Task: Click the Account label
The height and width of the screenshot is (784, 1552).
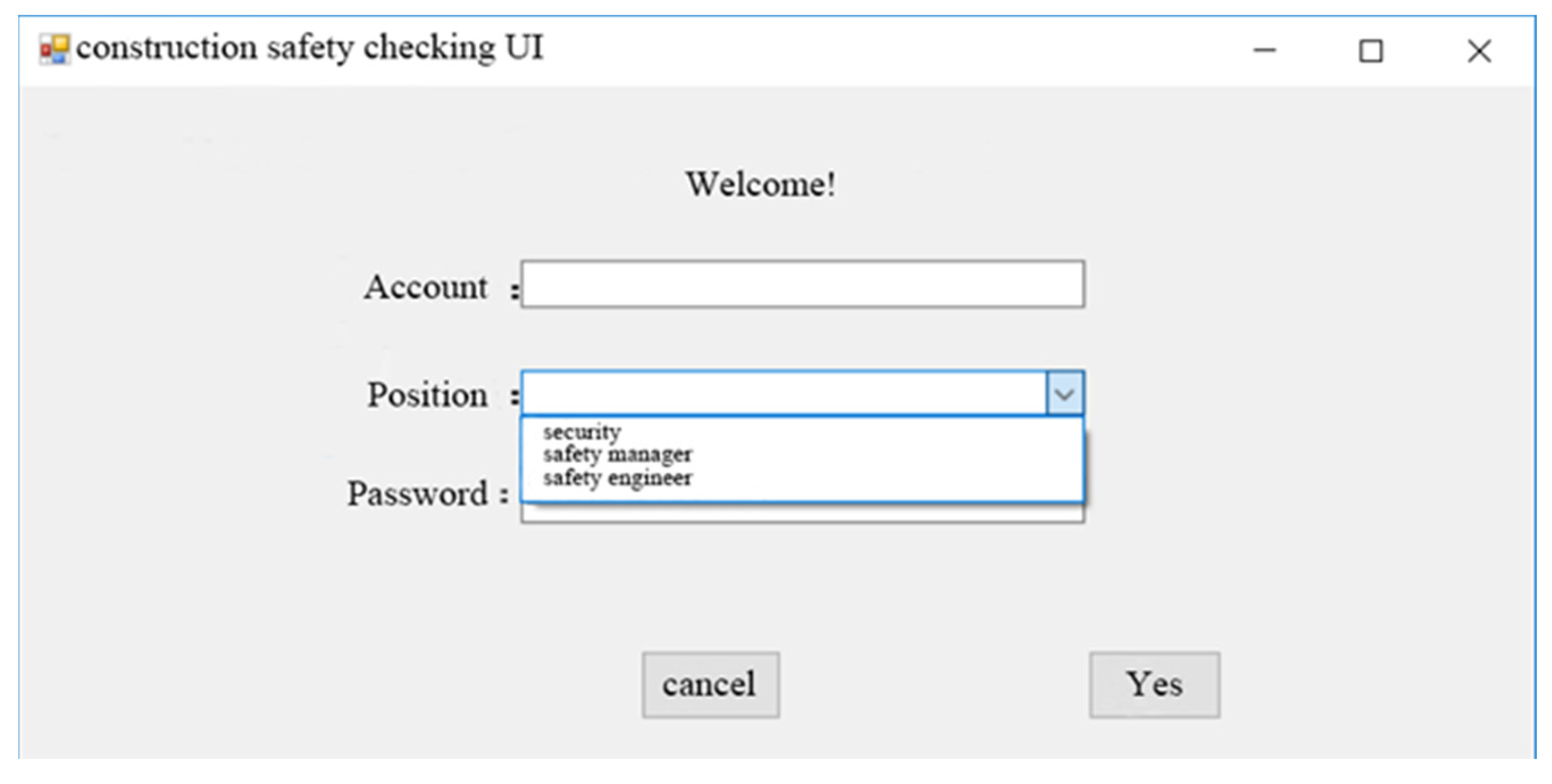Action: [x=425, y=287]
